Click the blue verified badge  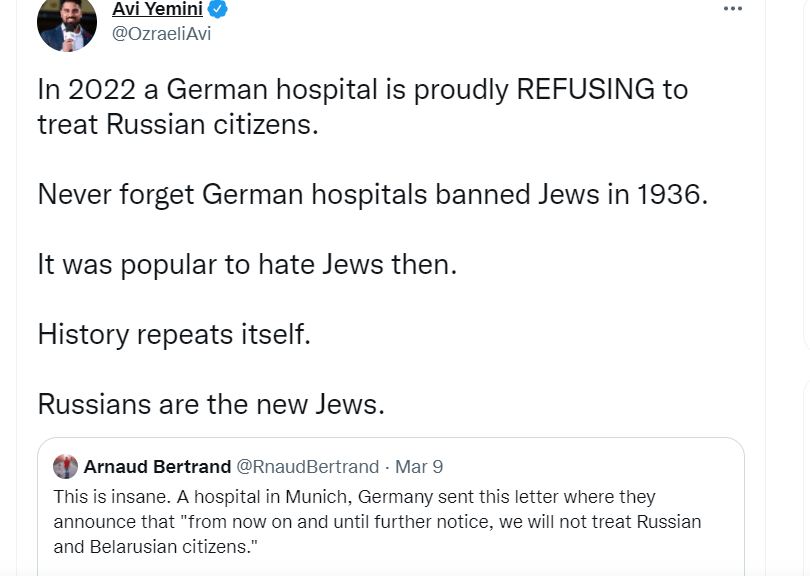tap(219, 10)
